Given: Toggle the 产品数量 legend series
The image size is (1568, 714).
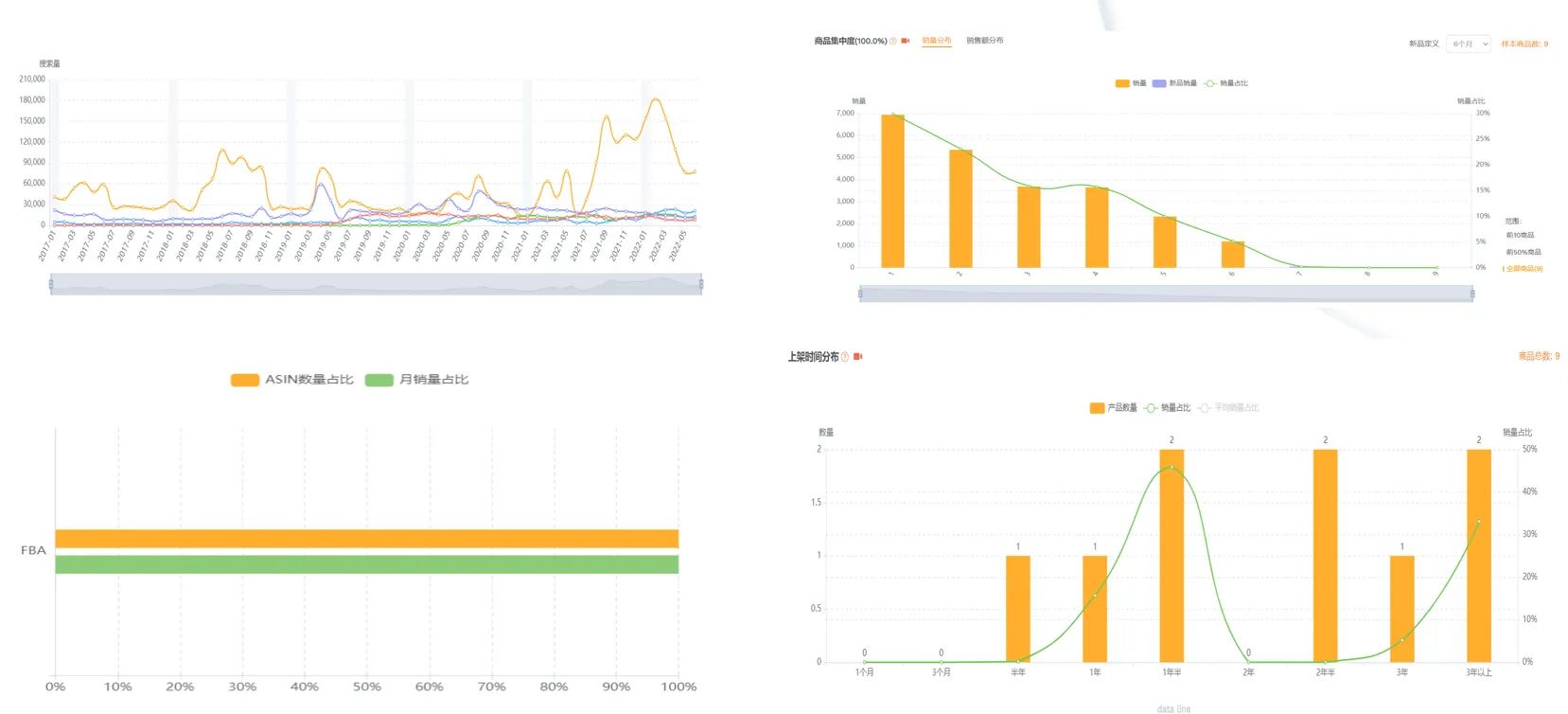Looking at the screenshot, I should [x=1113, y=408].
